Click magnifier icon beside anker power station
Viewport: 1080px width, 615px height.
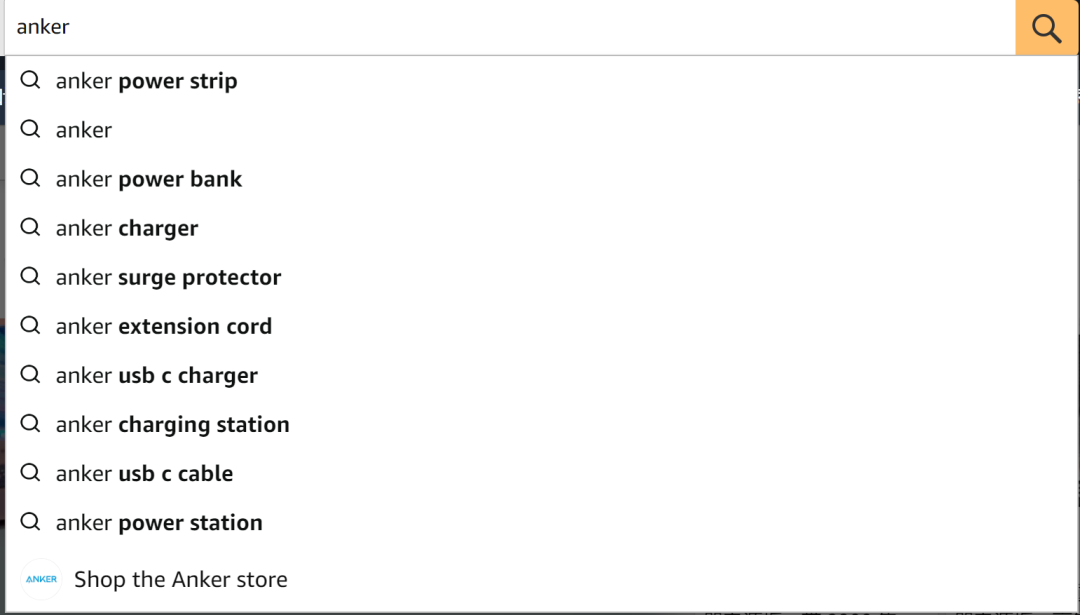click(x=30, y=522)
